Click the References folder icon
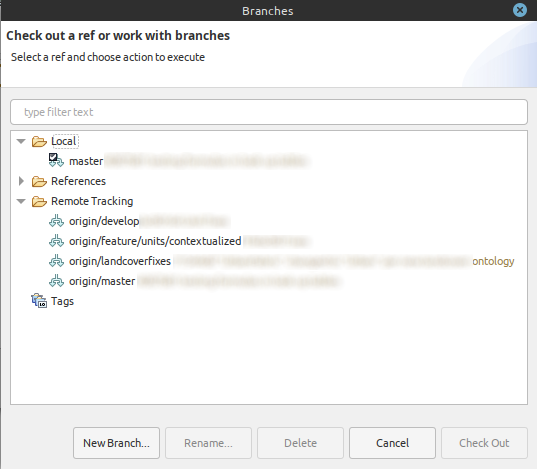This screenshot has width=537, height=469. click(39, 181)
